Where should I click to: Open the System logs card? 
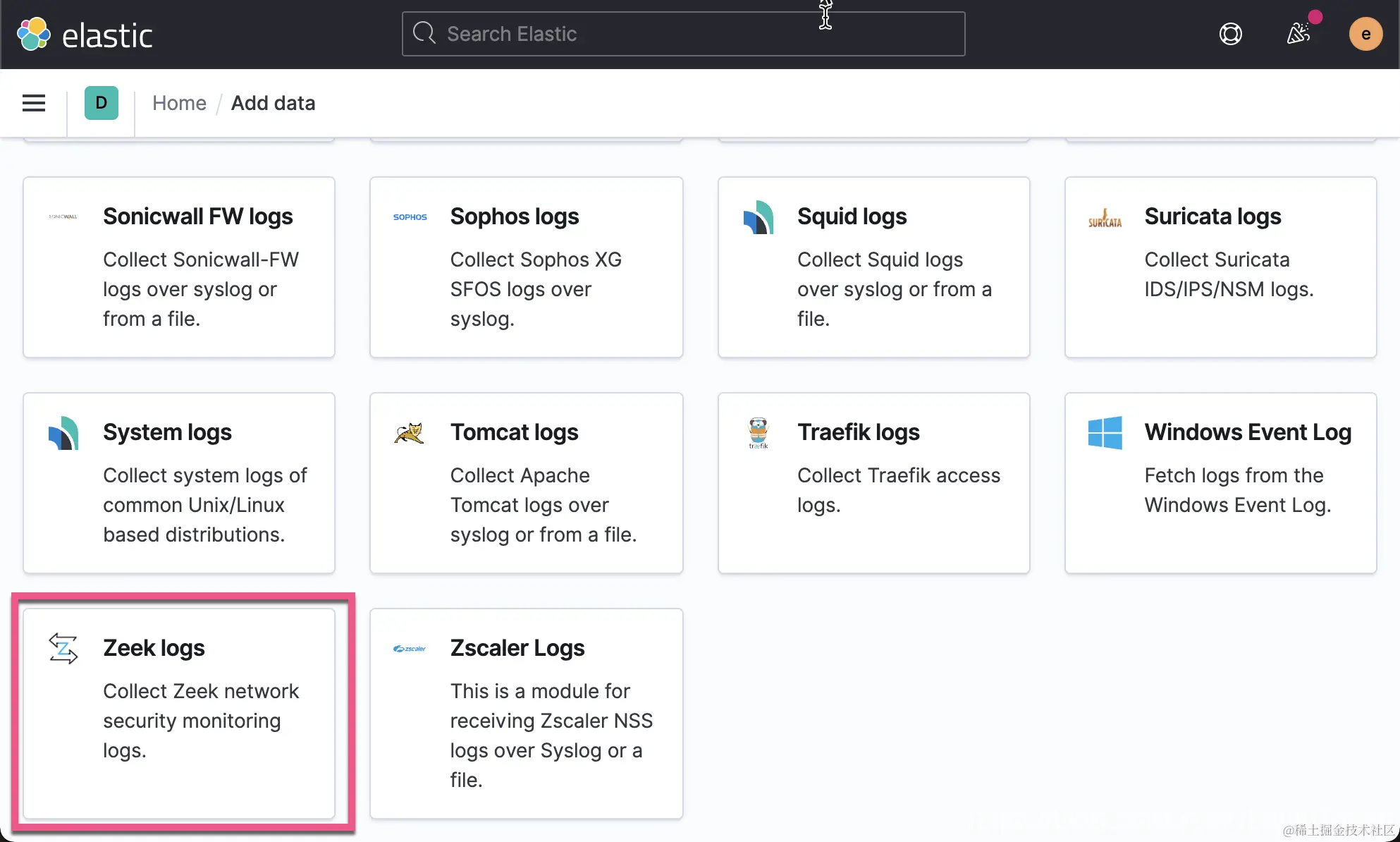click(x=179, y=483)
